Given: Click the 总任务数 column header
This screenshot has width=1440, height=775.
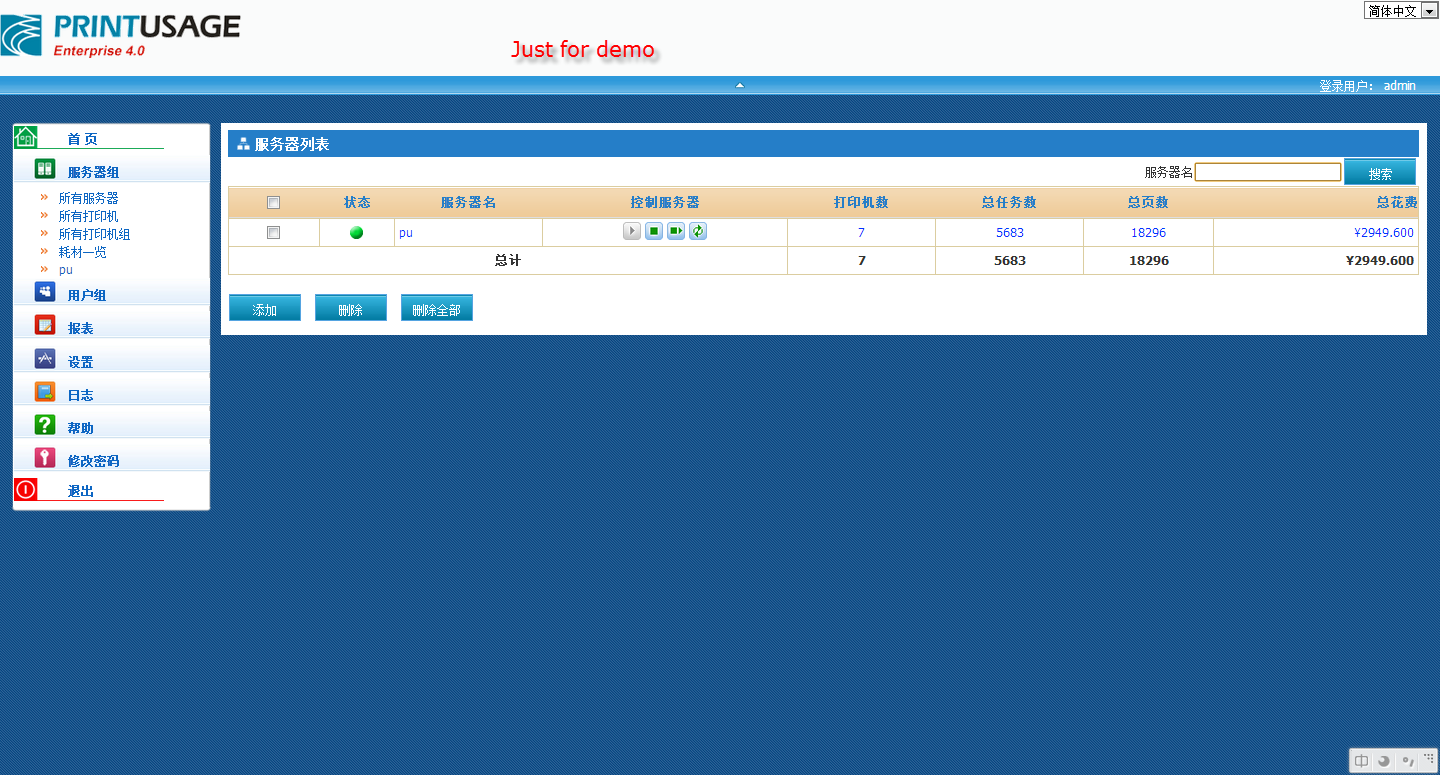Looking at the screenshot, I should (1009, 203).
